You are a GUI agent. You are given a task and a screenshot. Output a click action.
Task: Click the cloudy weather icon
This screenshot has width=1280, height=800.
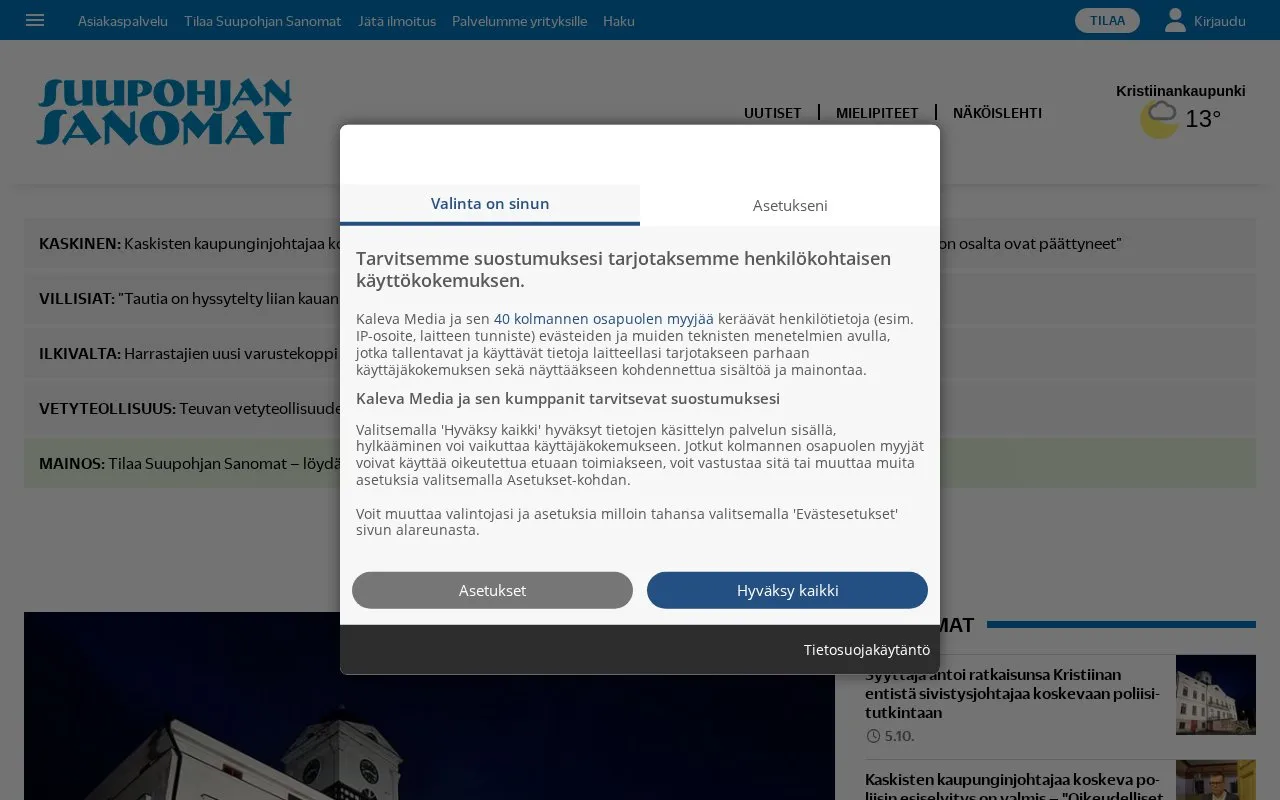click(x=1160, y=119)
